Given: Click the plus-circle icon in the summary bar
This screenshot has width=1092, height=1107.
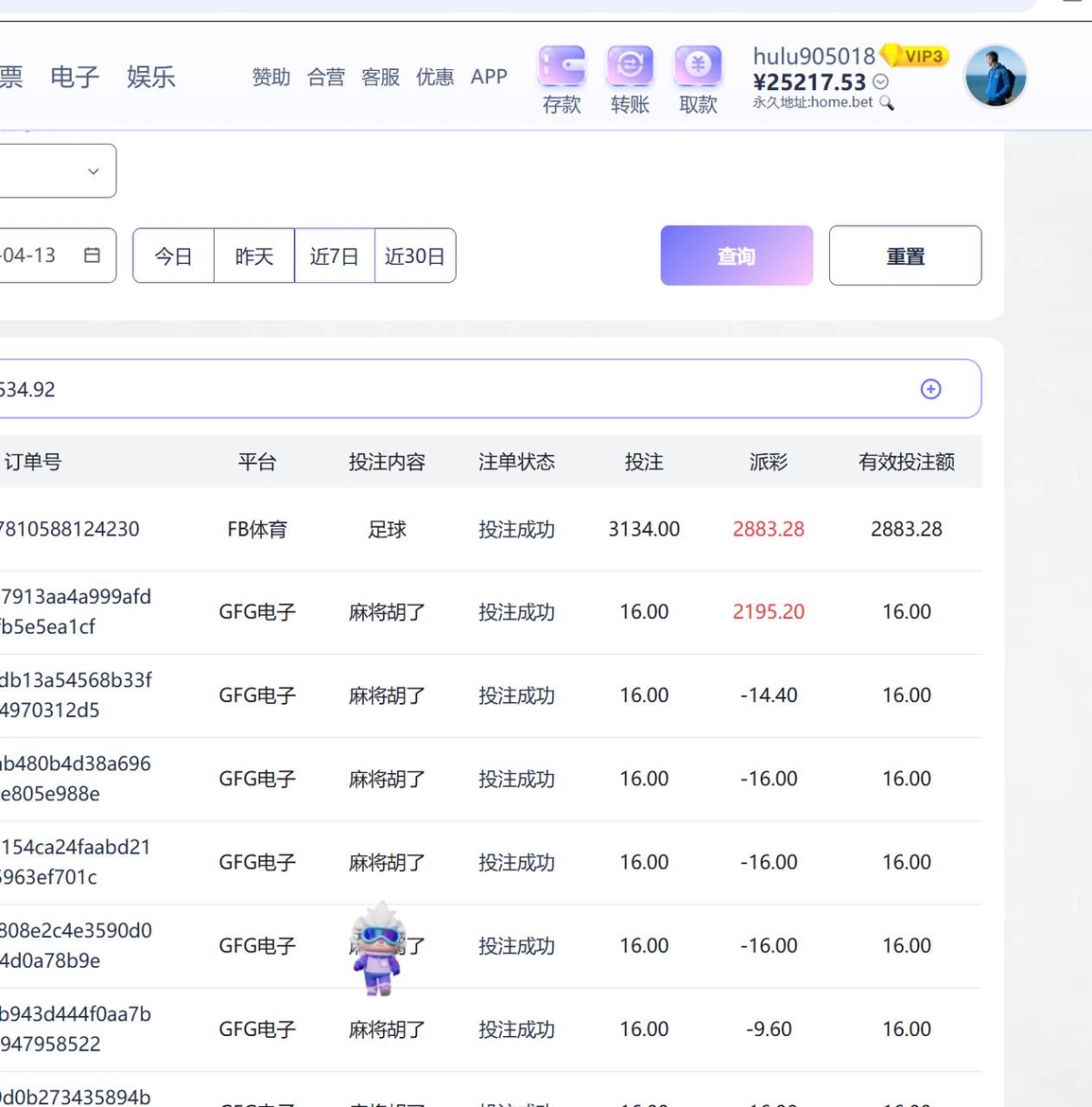Looking at the screenshot, I should [x=930, y=388].
